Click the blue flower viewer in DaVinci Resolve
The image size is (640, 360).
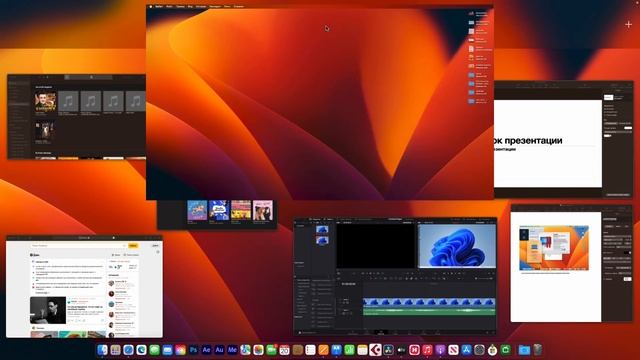click(x=457, y=246)
